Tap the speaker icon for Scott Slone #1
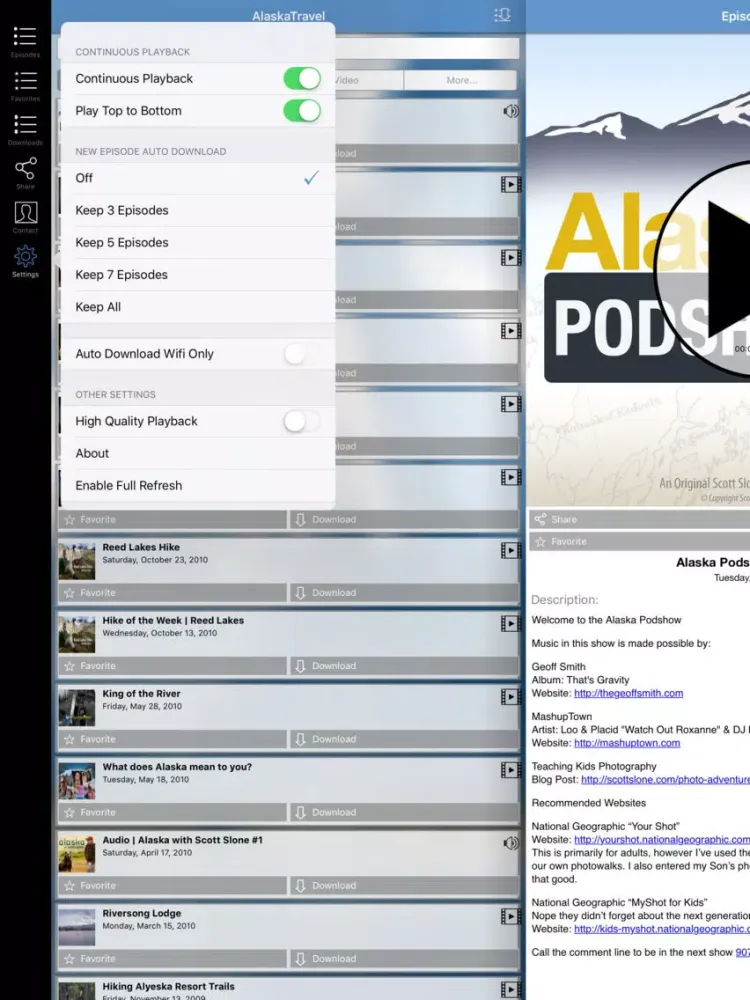The width and height of the screenshot is (750, 1000). point(511,844)
